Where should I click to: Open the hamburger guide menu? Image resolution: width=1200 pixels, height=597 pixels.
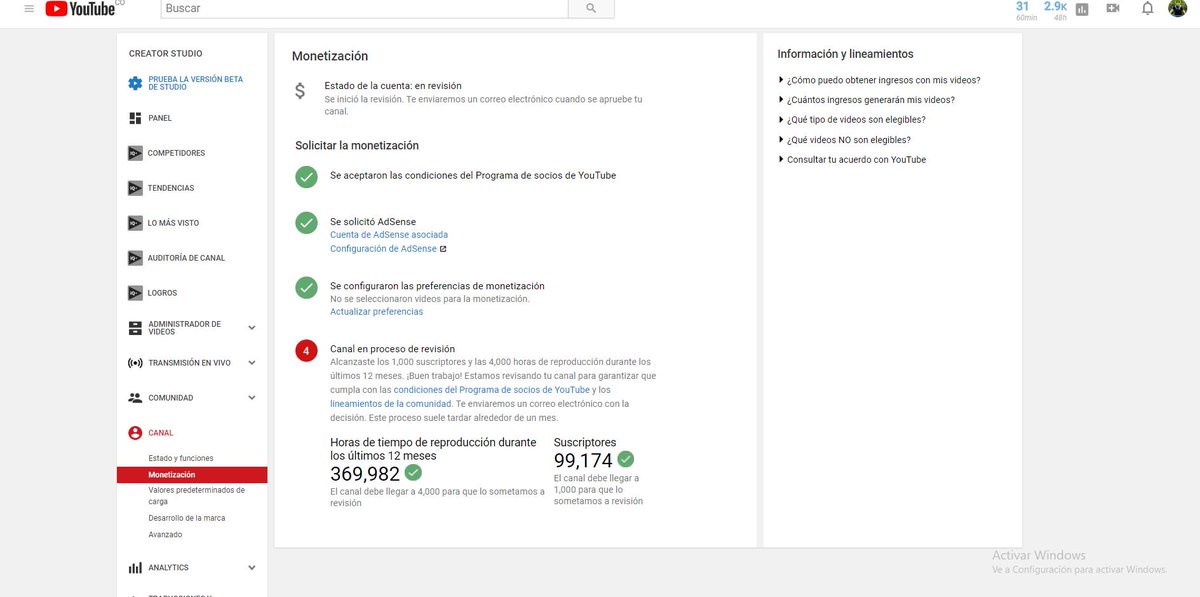tap(28, 8)
